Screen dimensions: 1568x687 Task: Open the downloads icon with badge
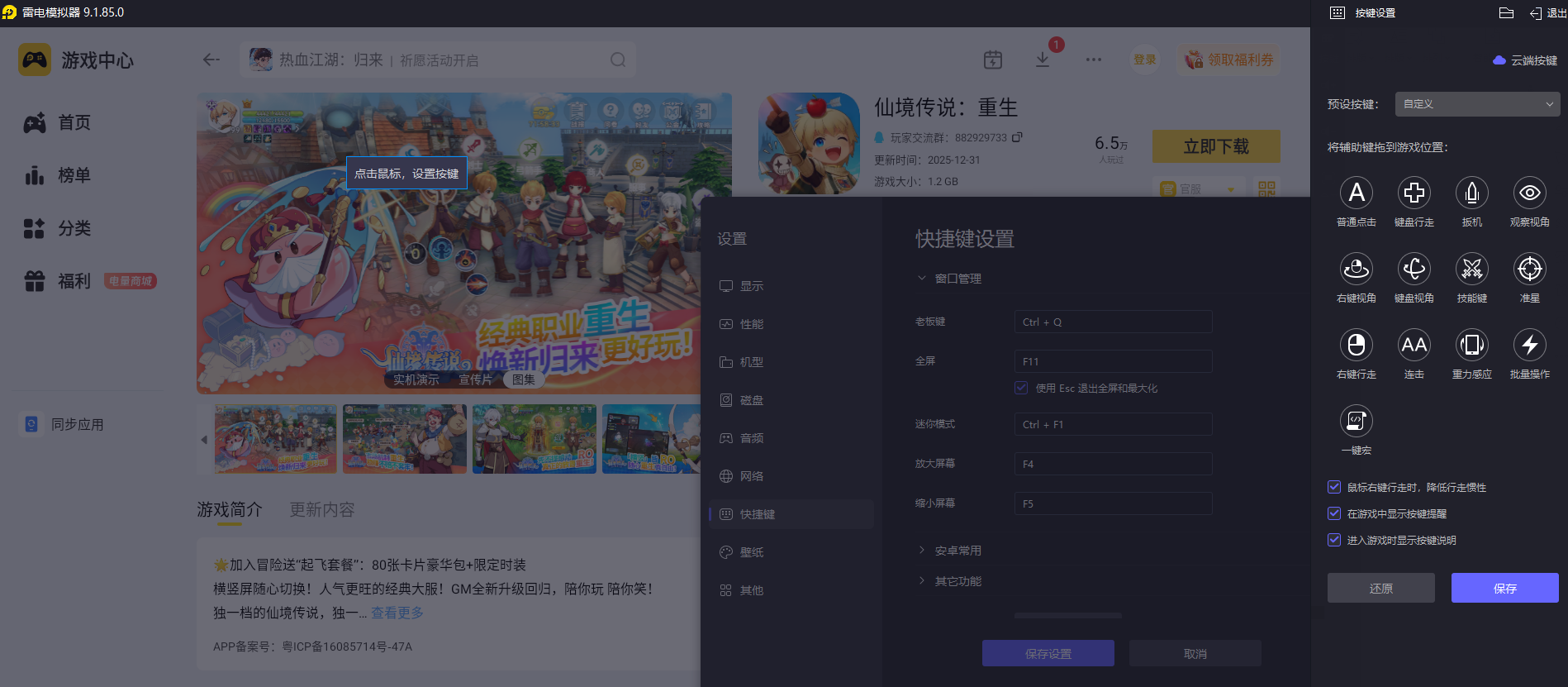click(x=1043, y=60)
